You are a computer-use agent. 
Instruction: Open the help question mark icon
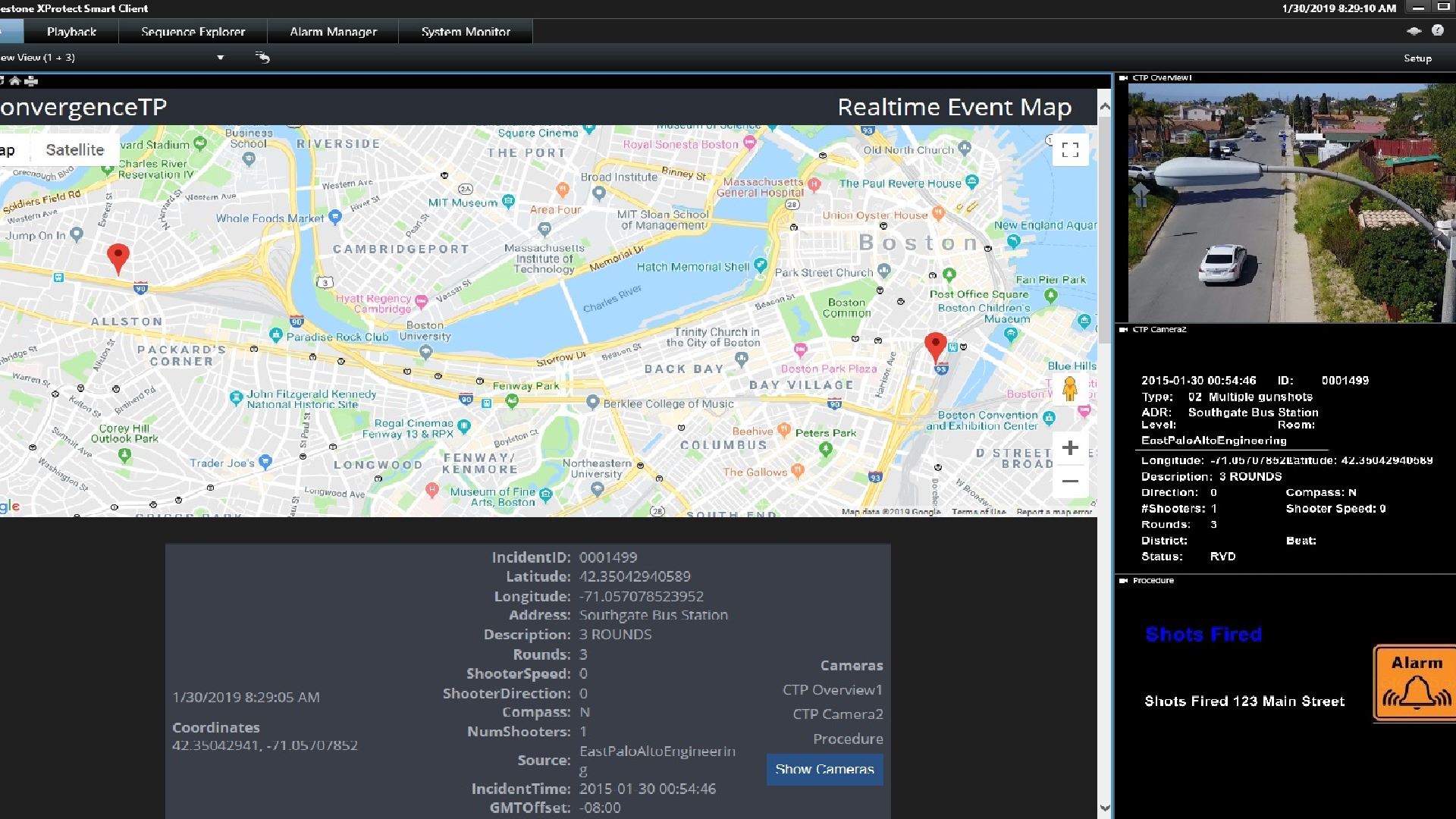1438,30
